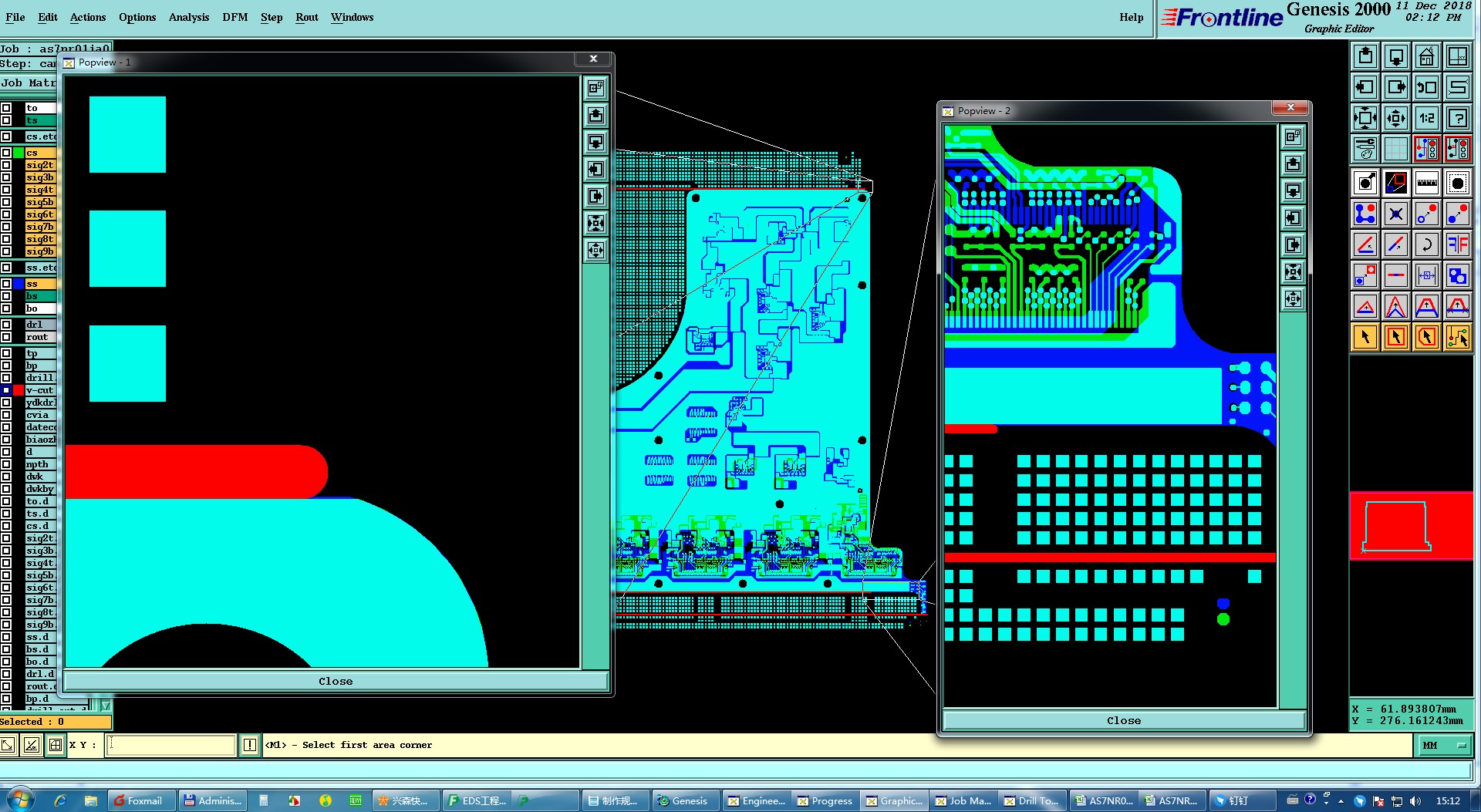1481x812 pixels.
Task: Click Close button in Popview-2 window
Action: pyautogui.click(x=1124, y=720)
